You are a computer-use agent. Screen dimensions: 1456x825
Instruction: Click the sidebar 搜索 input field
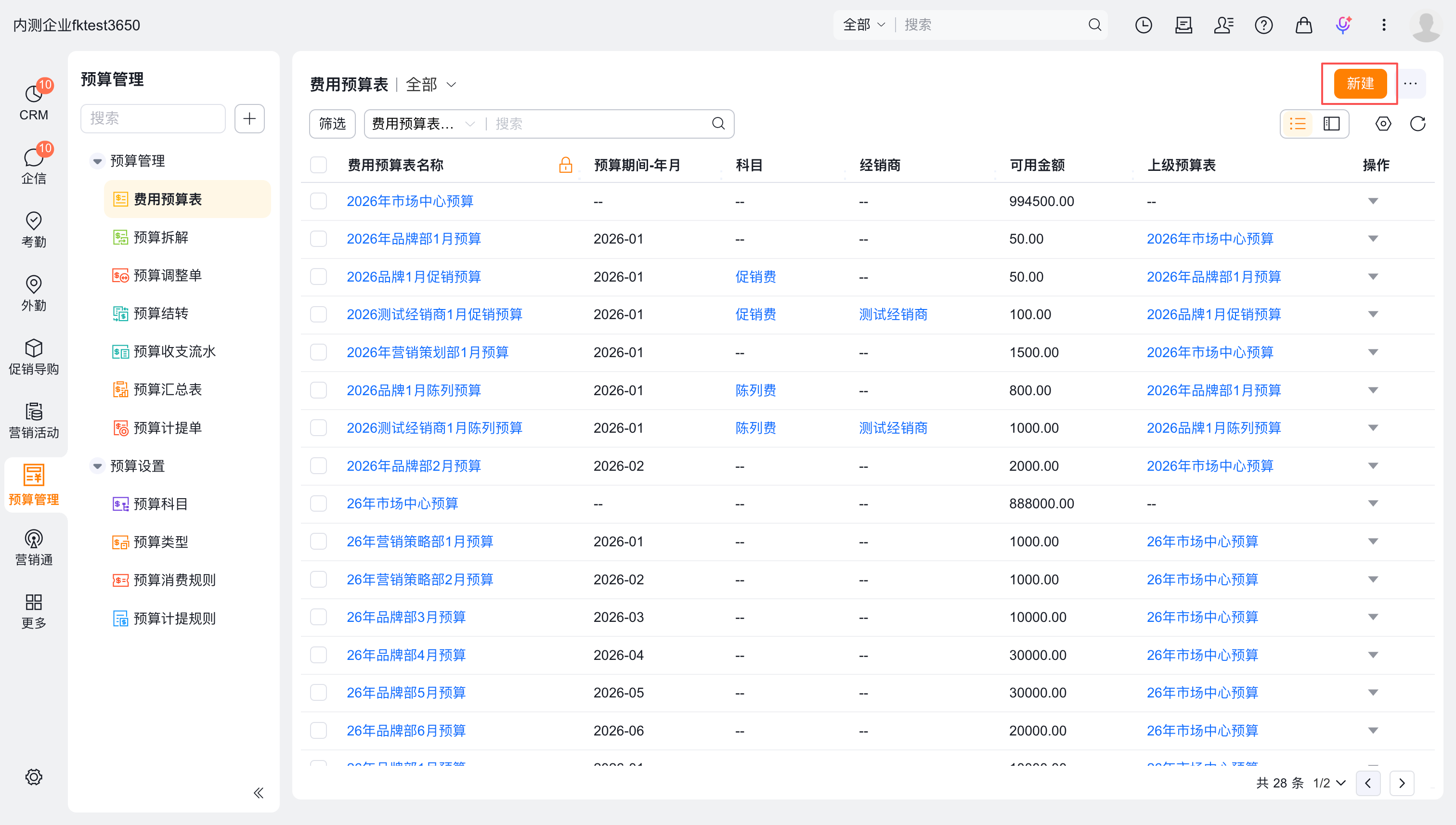coord(153,118)
